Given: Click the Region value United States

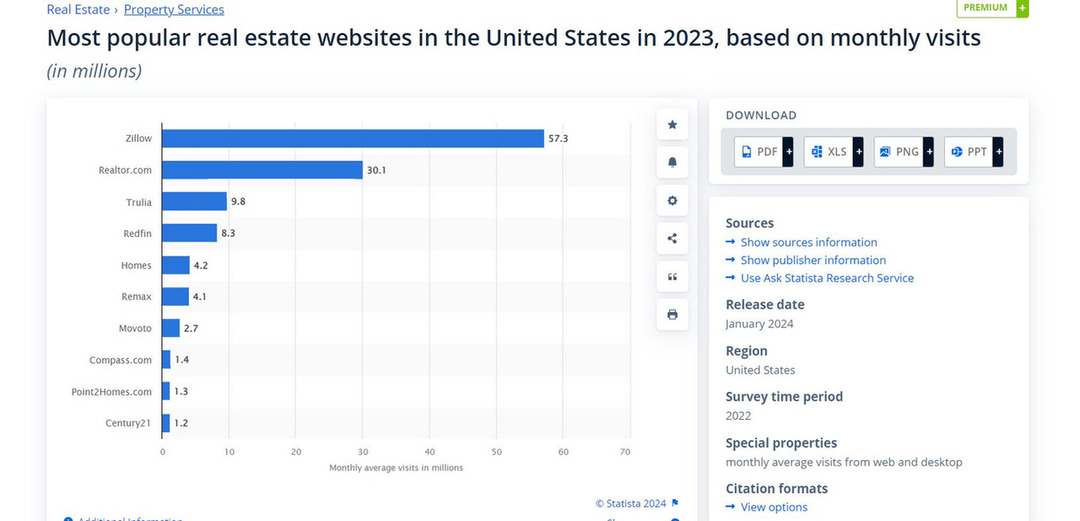Looking at the screenshot, I should tap(760, 370).
